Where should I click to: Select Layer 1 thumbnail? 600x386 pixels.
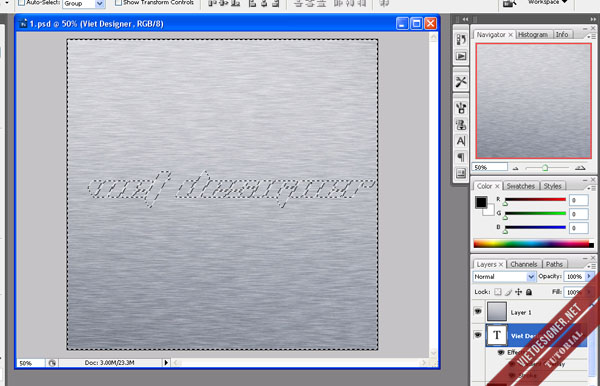[497, 311]
